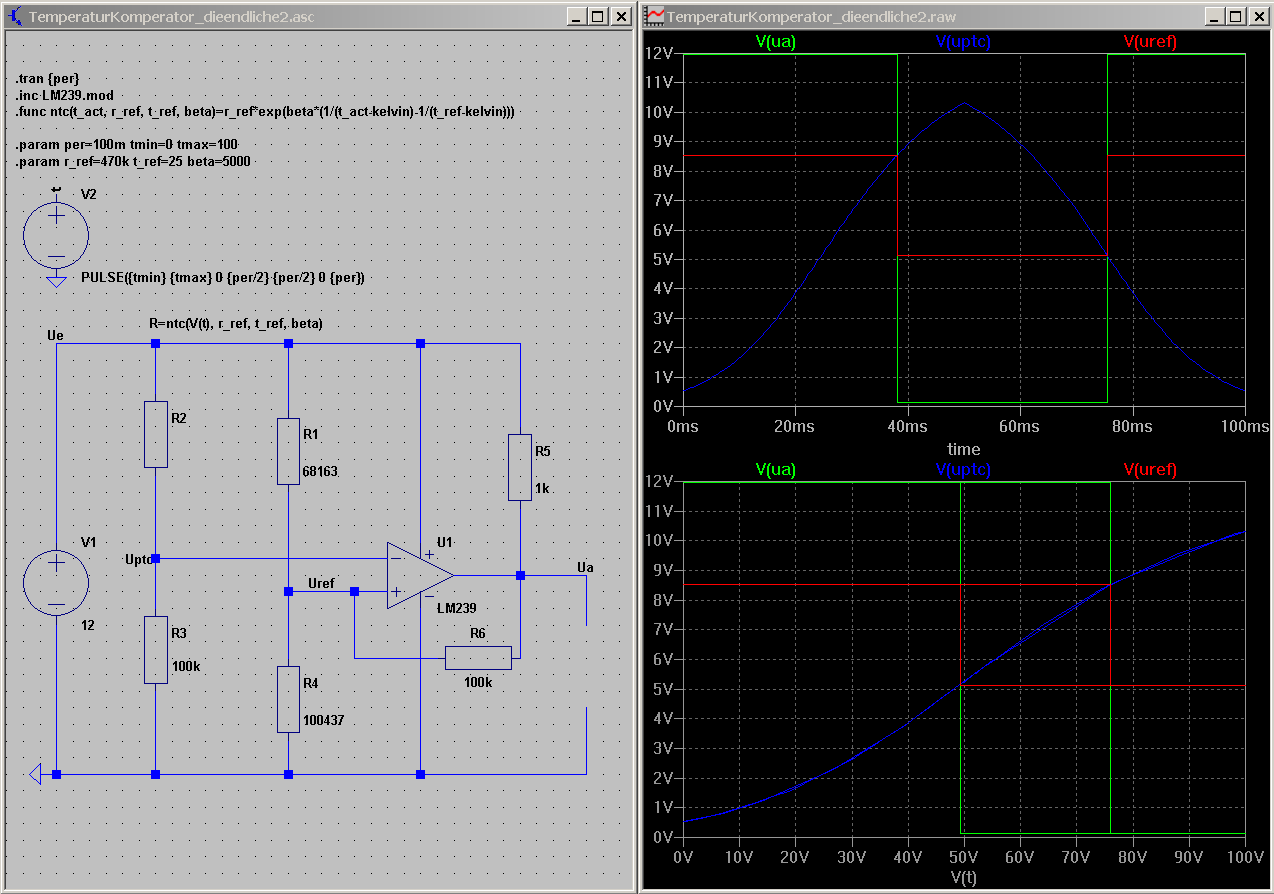Select the U1 LM239 comparator symbol
This screenshot has height=894, width=1274.
tap(420, 575)
